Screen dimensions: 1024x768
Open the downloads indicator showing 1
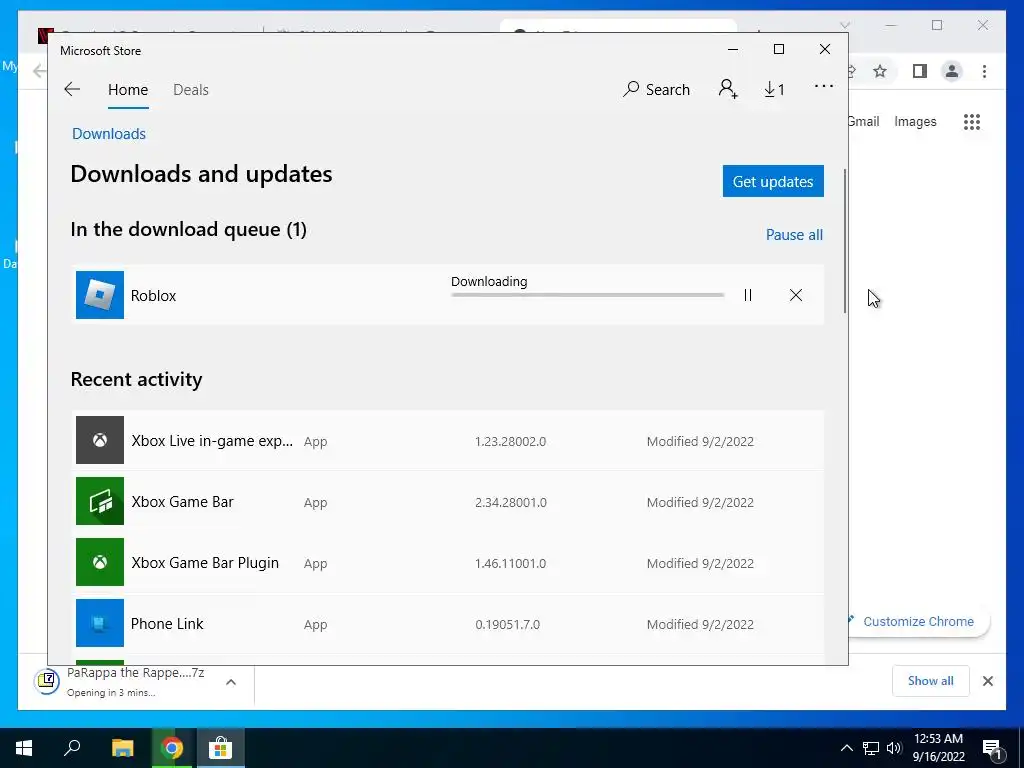[x=774, y=89]
